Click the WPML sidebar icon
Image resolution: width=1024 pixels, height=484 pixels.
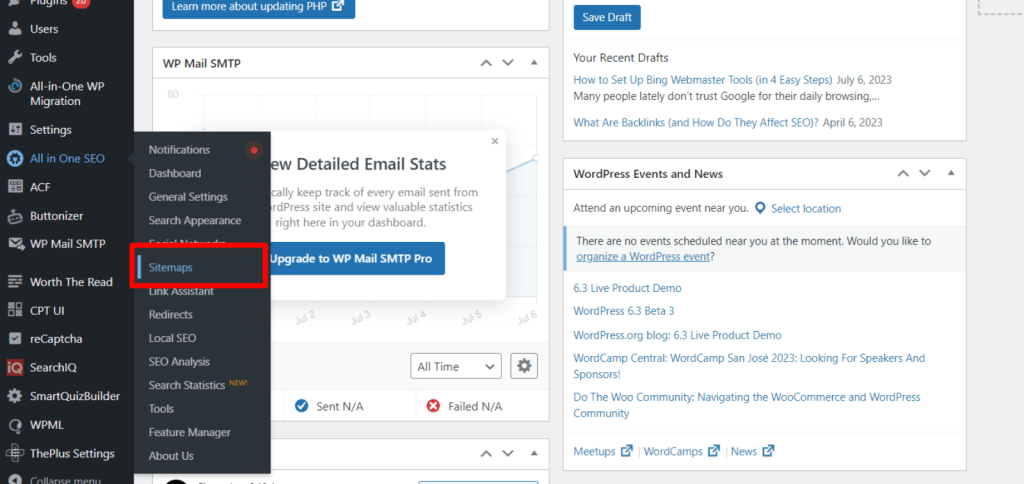pos(15,425)
